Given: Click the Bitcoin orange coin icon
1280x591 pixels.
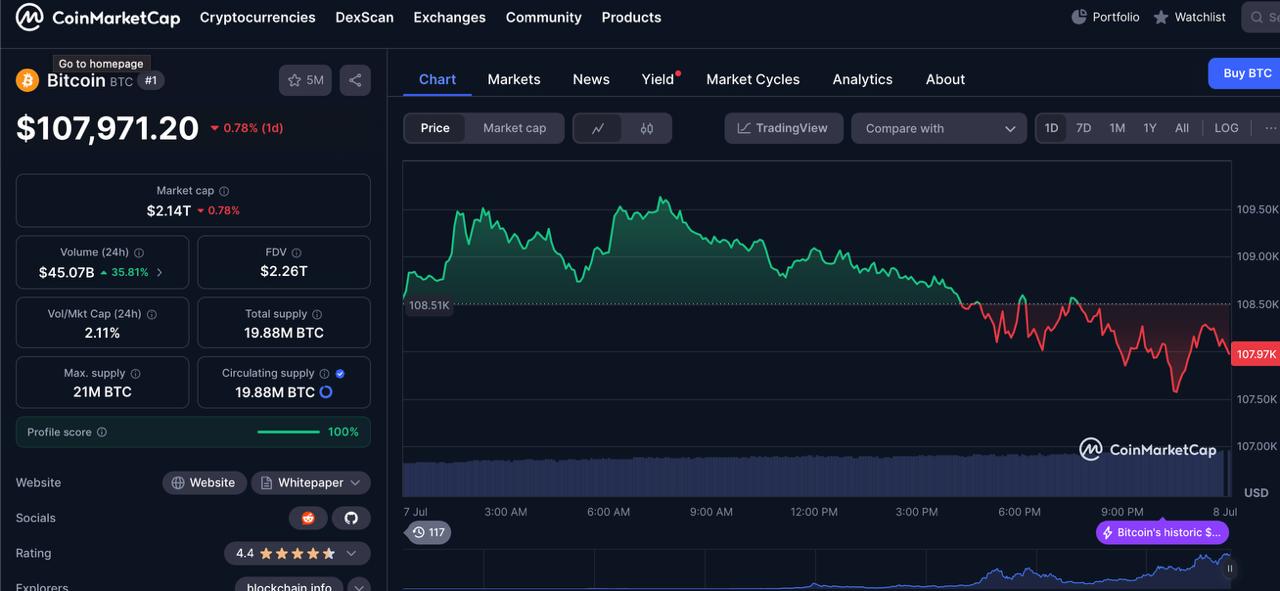Looking at the screenshot, I should click(x=28, y=81).
